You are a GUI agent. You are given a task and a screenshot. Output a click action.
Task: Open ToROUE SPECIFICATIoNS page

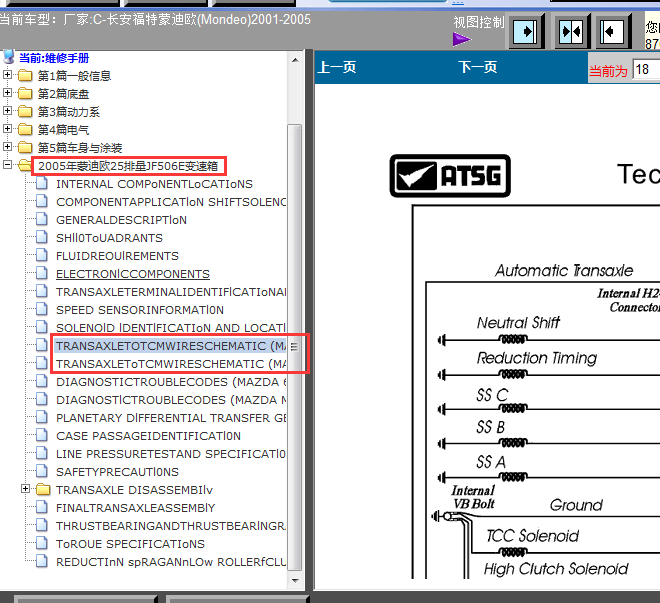coord(130,544)
